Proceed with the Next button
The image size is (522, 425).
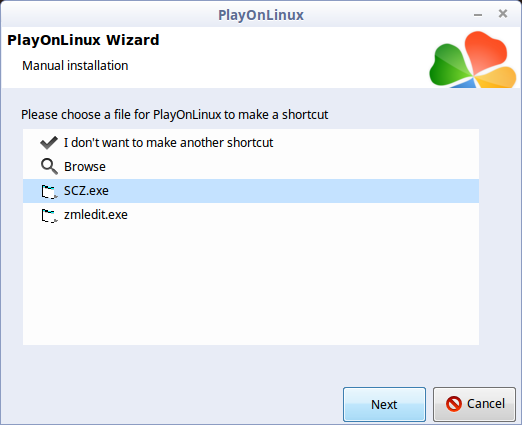pos(384,404)
